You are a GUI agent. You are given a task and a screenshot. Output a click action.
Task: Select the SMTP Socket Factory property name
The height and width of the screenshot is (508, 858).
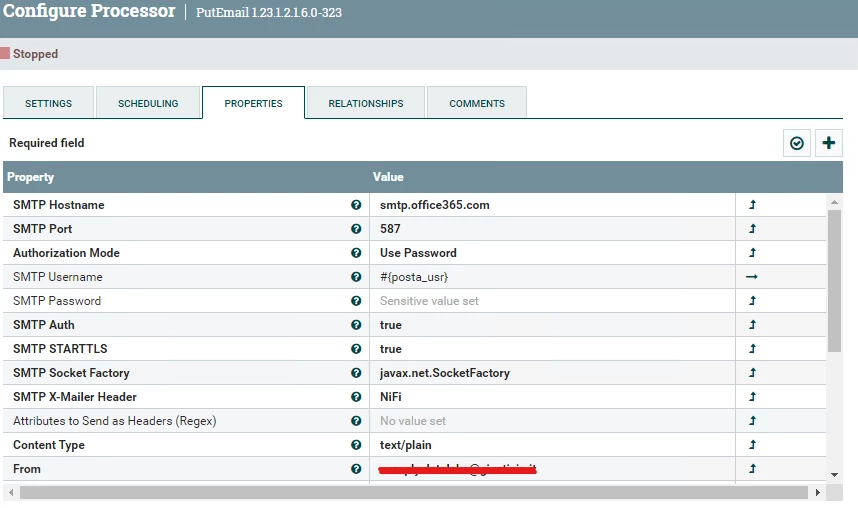pos(71,373)
